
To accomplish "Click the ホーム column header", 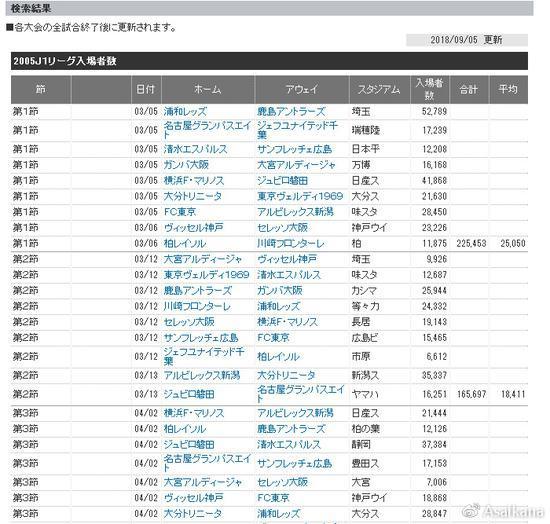I will [x=208, y=89].
